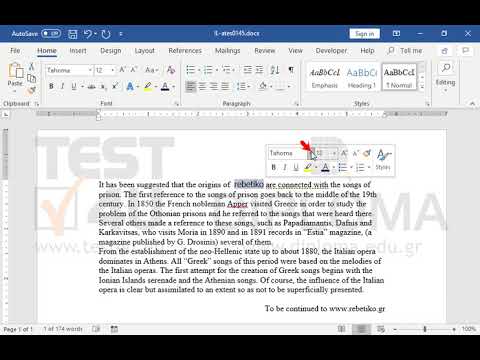Toggle Italic in the ribbon Font group
Image resolution: width=480 pixels, height=360 pixels.
click(62, 87)
